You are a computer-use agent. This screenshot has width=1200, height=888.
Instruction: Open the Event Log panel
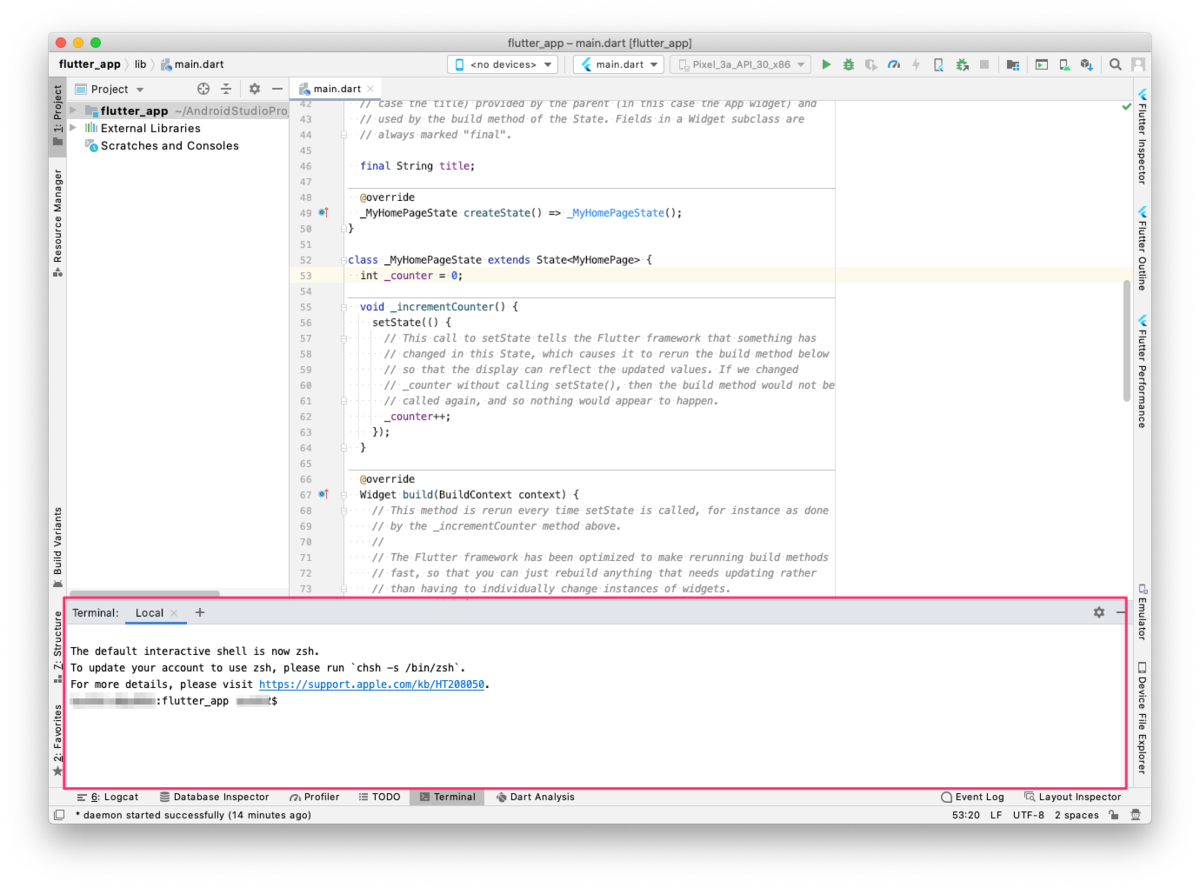pyautogui.click(x=973, y=797)
